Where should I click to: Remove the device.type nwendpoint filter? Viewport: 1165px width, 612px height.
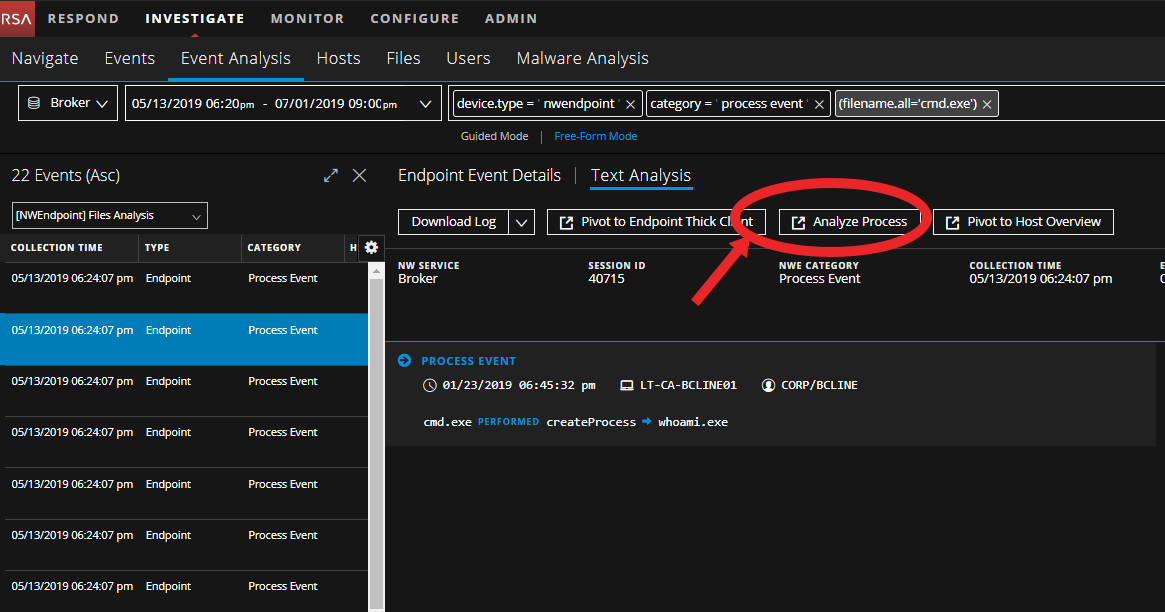[630, 104]
